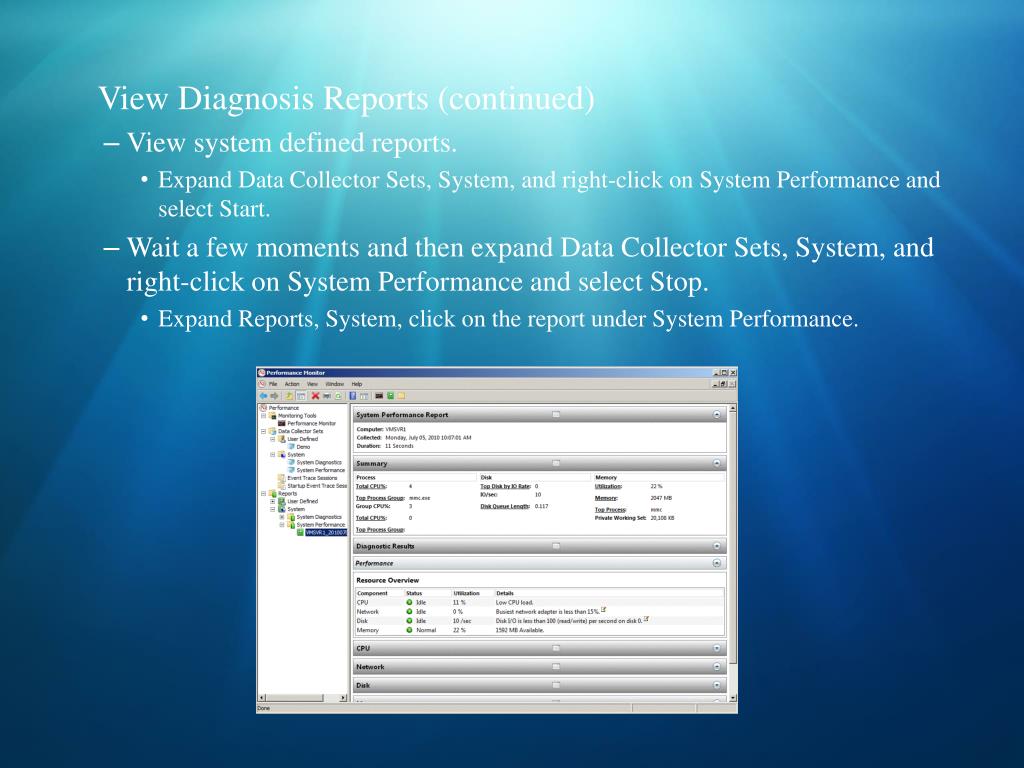Click the Utilization column header
Image resolution: width=1024 pixels, height=768 pixels.
(466, 593)
